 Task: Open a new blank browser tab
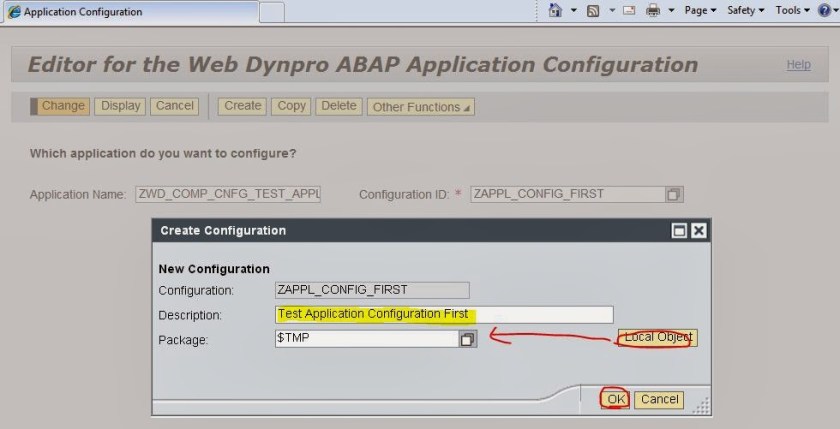pos(272,12)
